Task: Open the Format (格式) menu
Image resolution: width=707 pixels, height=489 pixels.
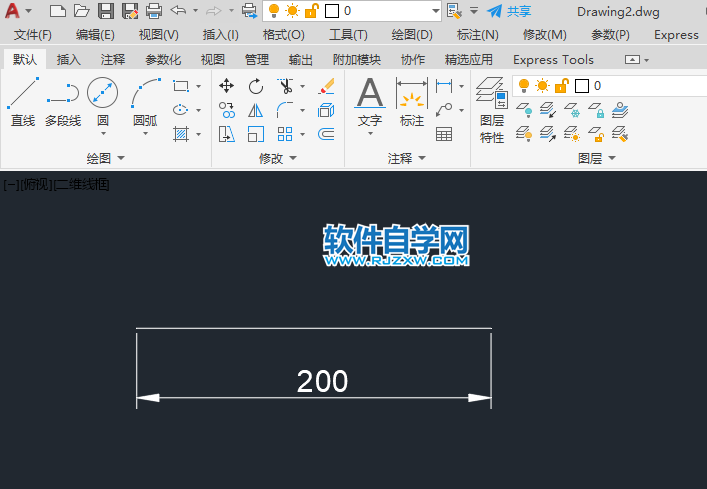Action: click(x=284, y=35)
